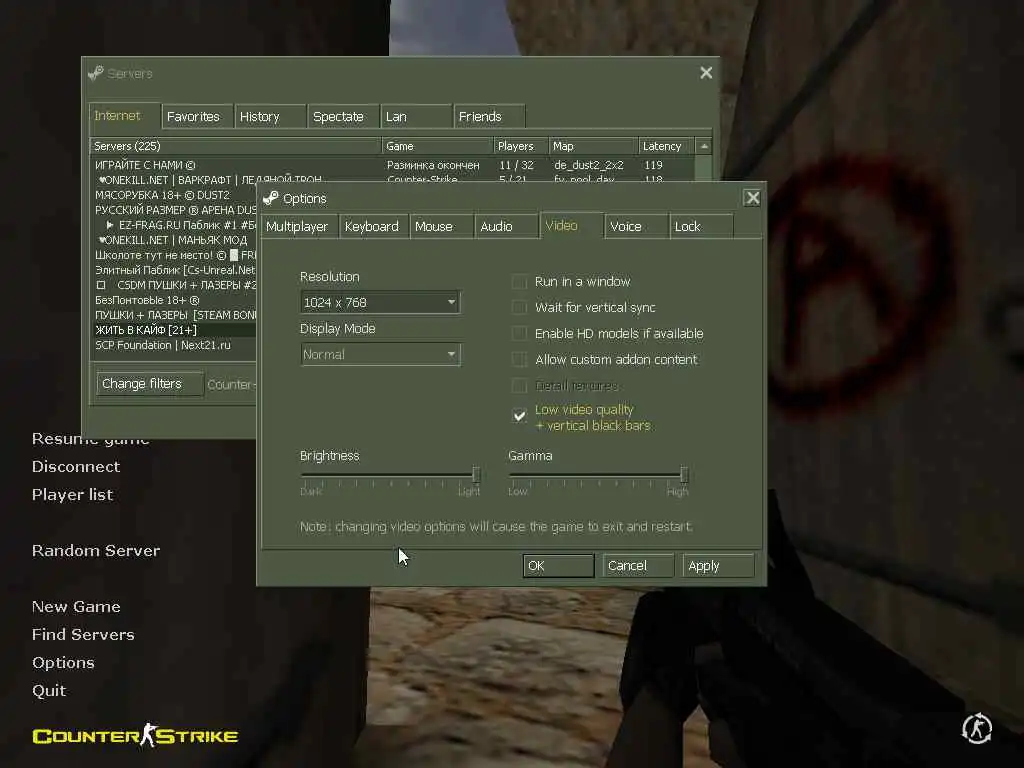Sort server list by Game column
1024x768 pixels.
(437, 146)
